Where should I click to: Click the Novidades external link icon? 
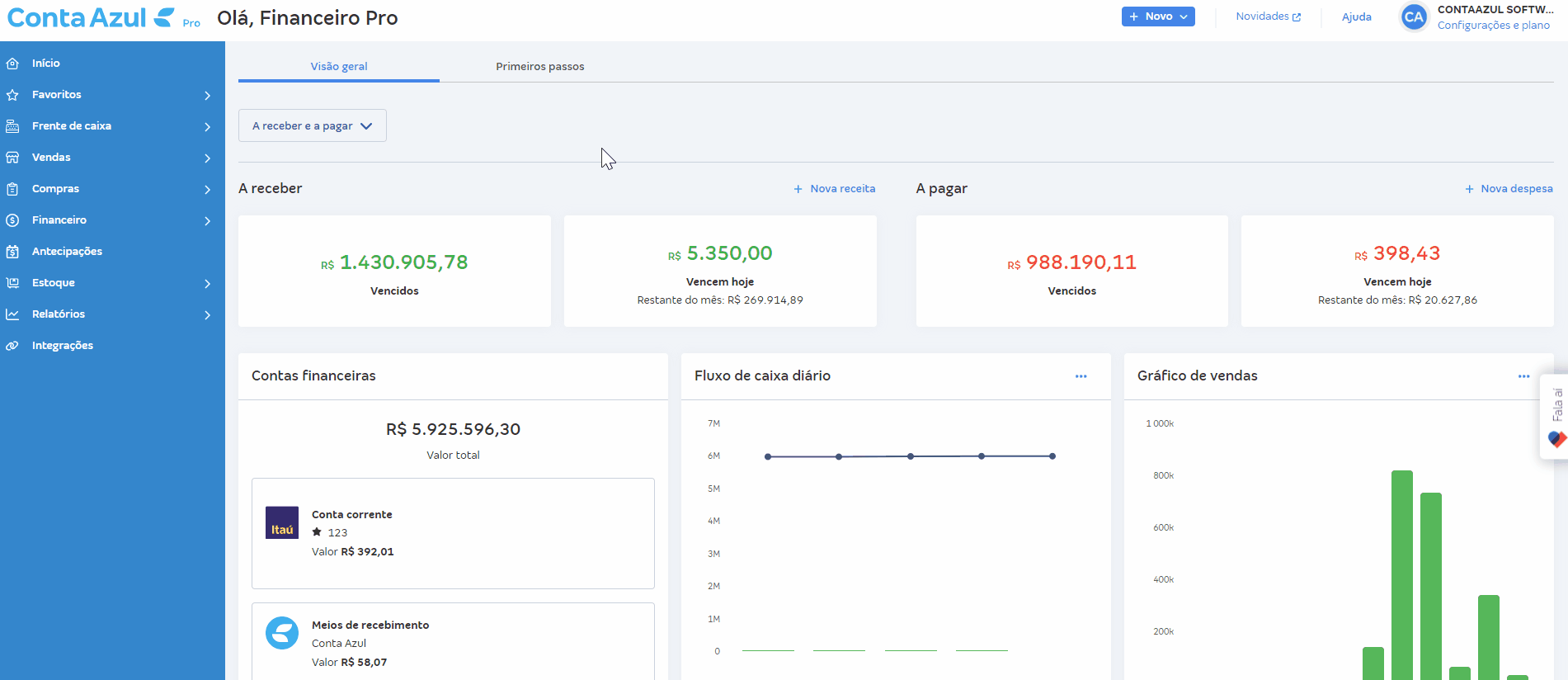tap(1297, 17)
